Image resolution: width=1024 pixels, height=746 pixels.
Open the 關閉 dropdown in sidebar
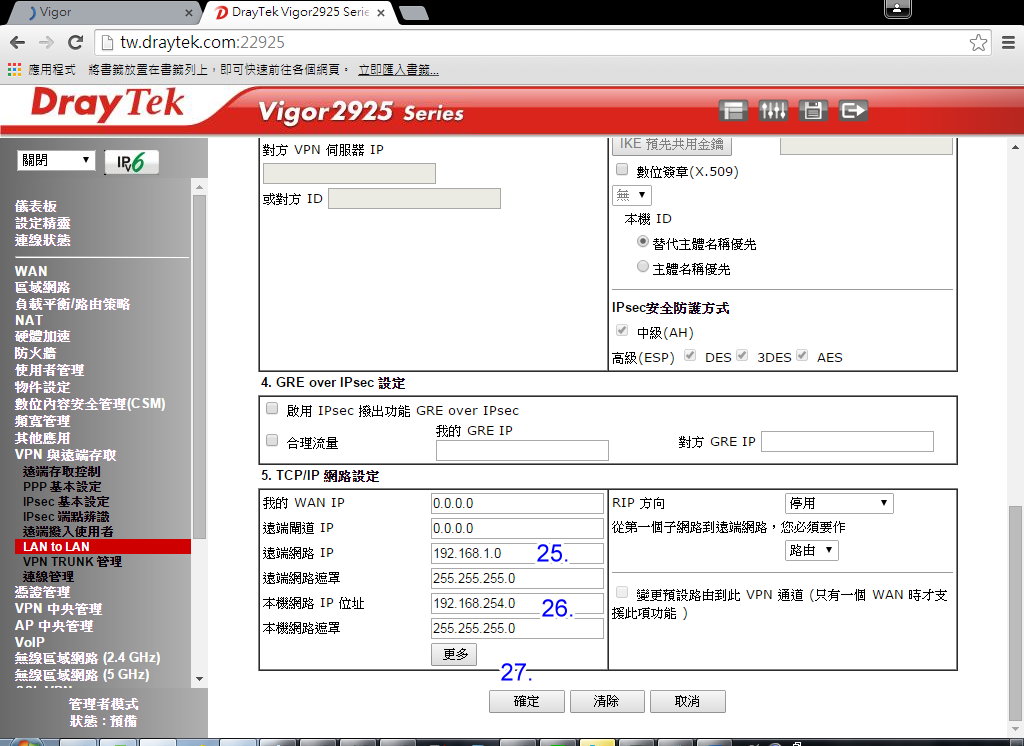pos(56,160)
